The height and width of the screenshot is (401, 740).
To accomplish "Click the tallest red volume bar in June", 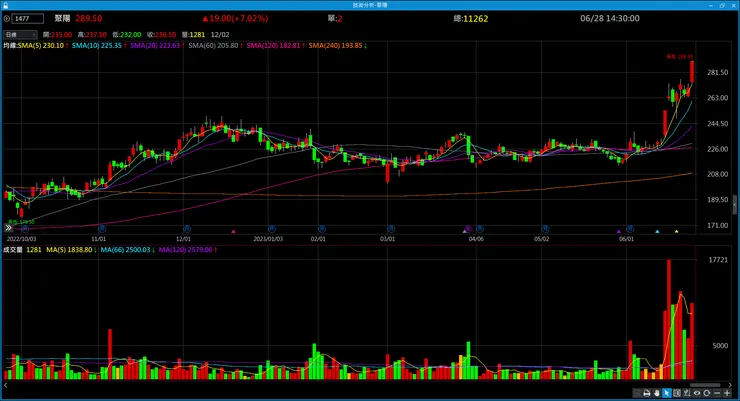I will click(669, 319).
